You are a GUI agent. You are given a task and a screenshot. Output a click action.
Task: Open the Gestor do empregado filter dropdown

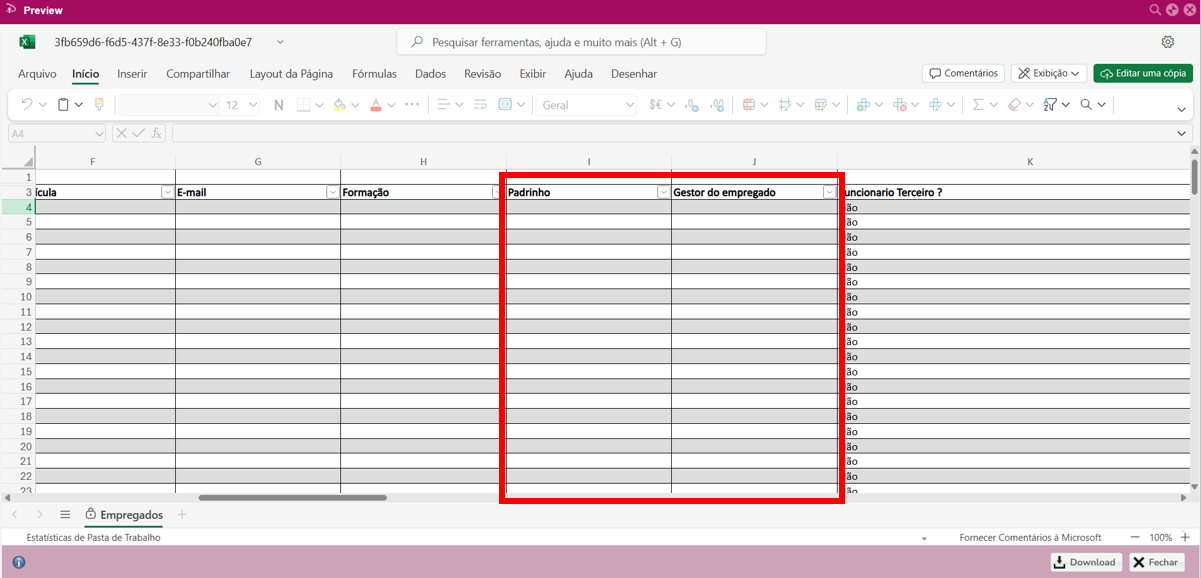click(829, 192)
